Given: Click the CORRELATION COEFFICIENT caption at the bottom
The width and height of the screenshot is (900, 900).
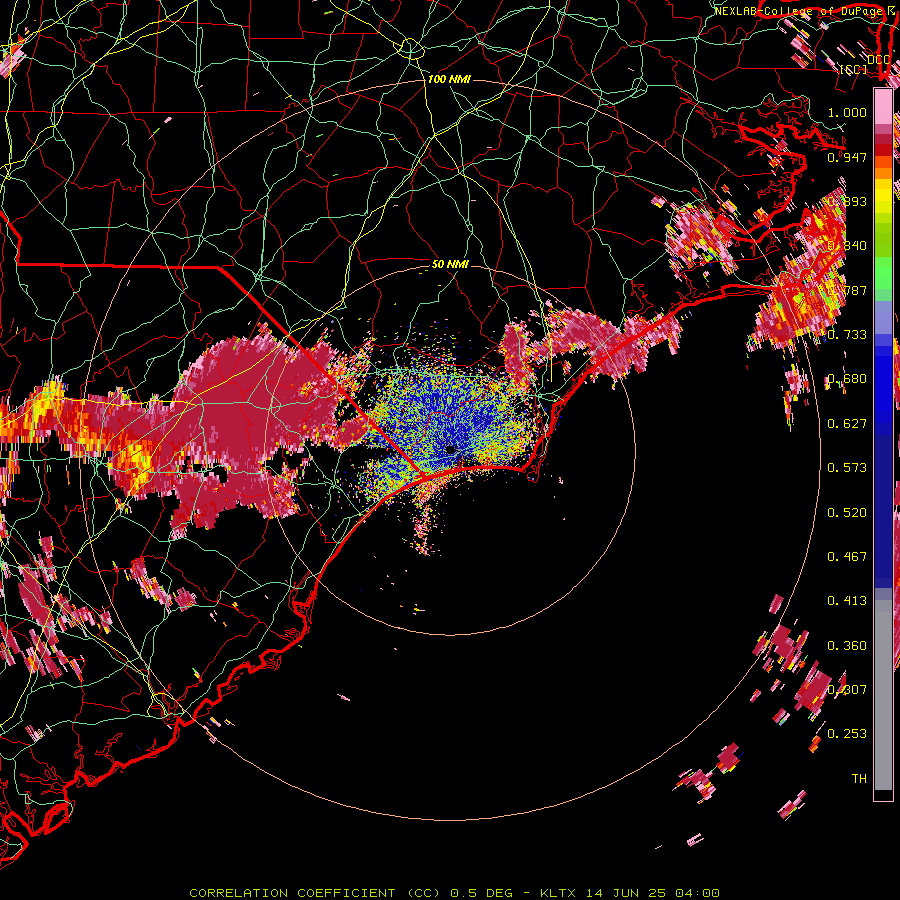Looking at the screenshot, I should click(317, 893).
